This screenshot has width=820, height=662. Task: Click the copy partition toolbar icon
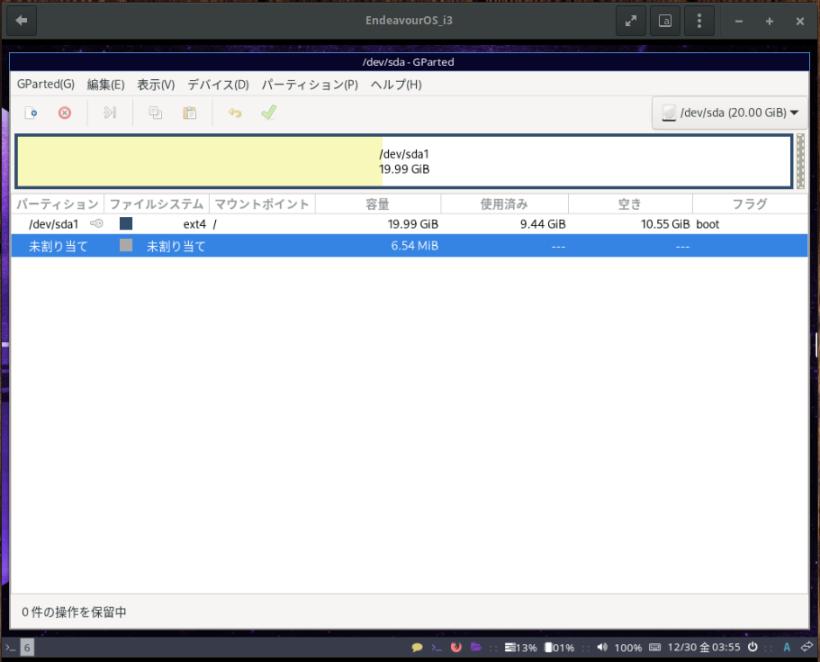tap(155, 112)
